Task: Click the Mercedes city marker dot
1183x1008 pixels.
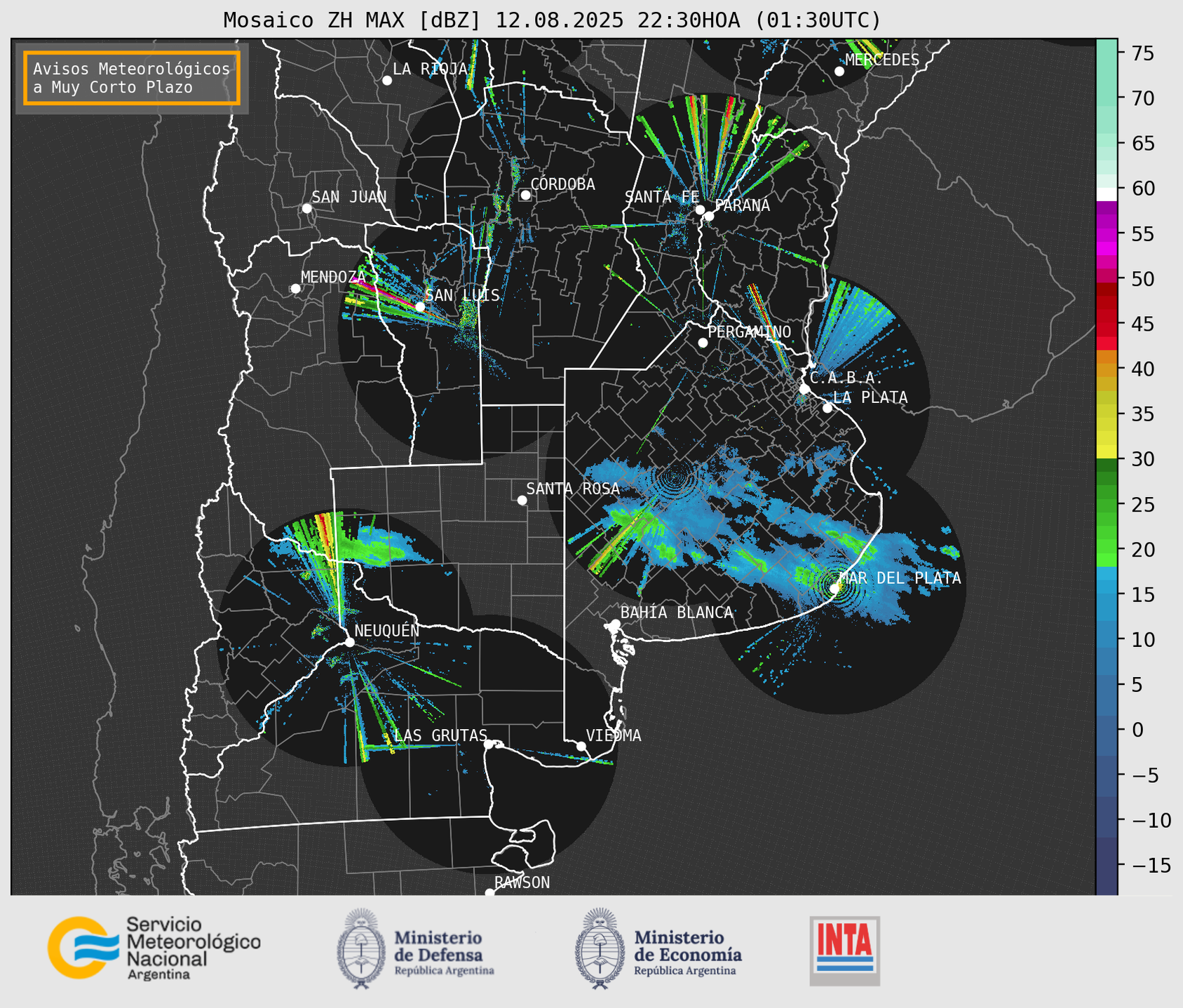Action: (x=839, y=71)
